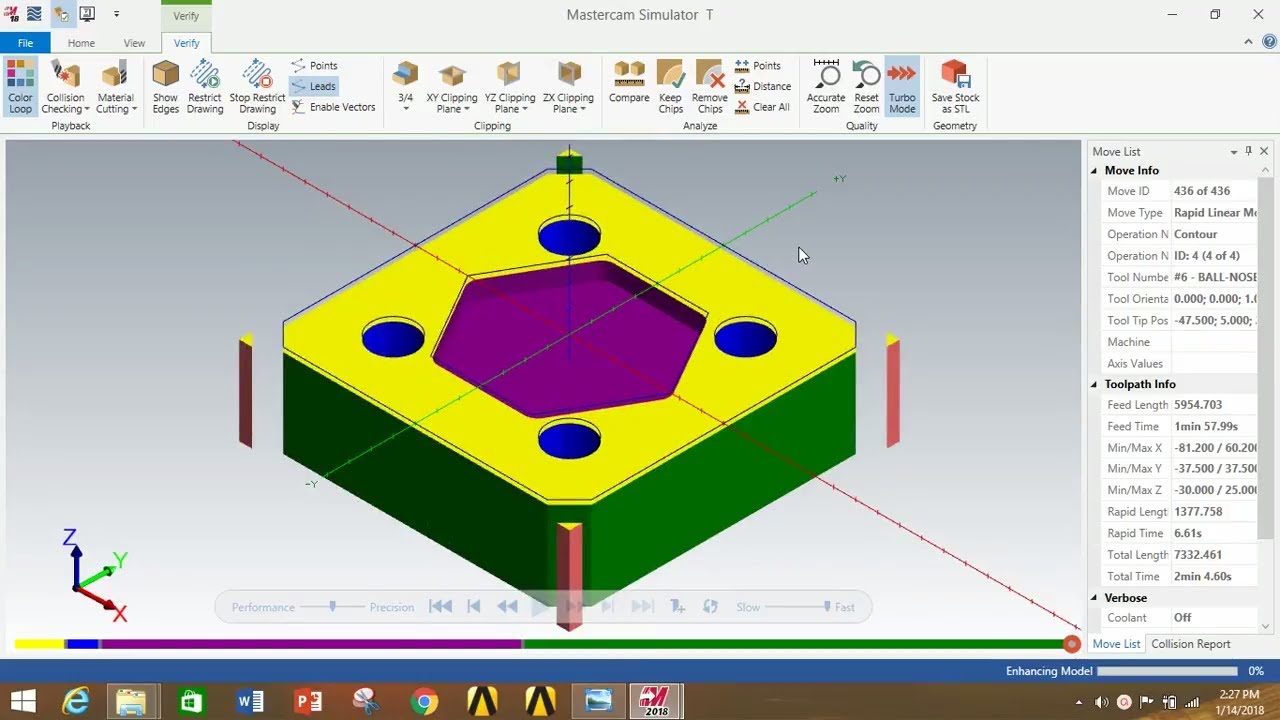This screenshot has height=720, width=1280.
Task: Click Clear All in Analyze group
Action: pyautogui.click(x=762, y=107)
